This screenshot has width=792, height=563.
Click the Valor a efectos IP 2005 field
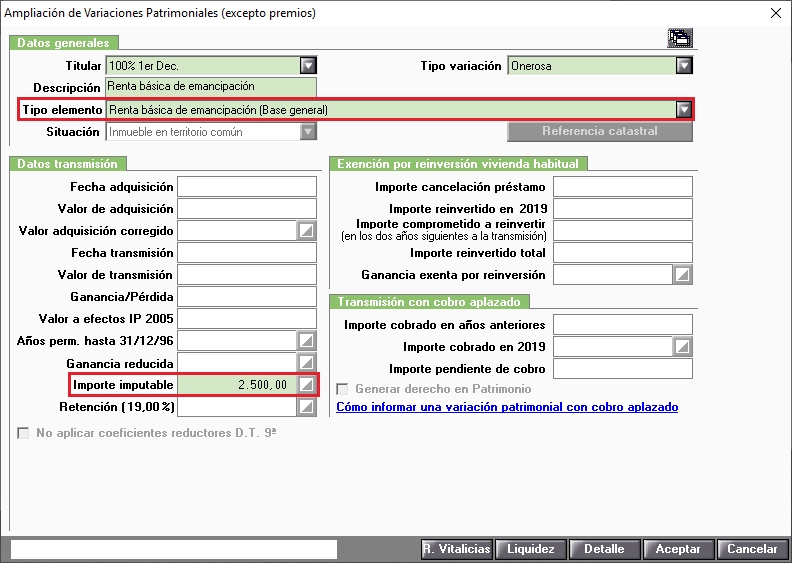click(x=247, y=319)
